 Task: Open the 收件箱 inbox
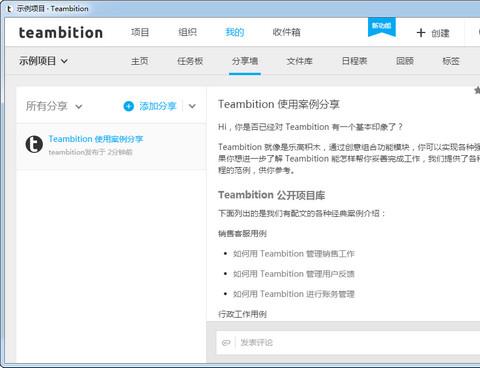[286, 32]
